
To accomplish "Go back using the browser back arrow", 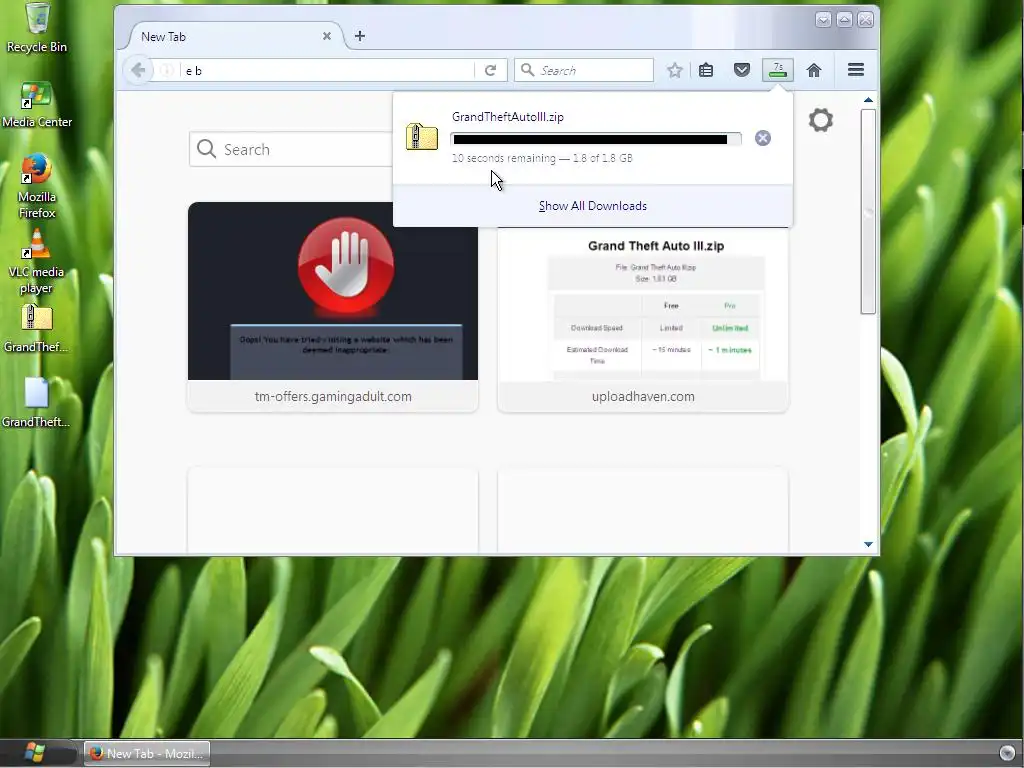I will coord(138,70).
